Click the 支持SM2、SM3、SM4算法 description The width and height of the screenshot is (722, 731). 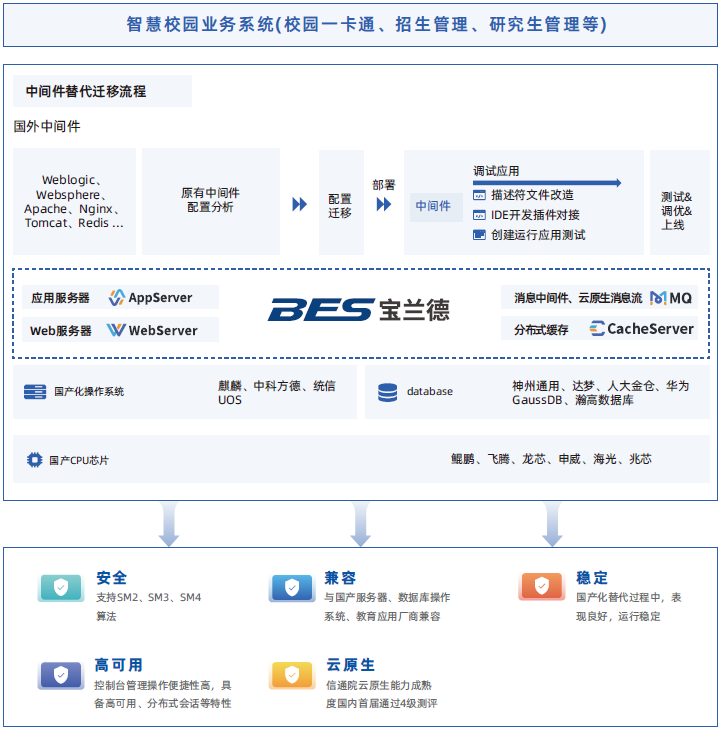pyautogui.click(x=148, y=607)
